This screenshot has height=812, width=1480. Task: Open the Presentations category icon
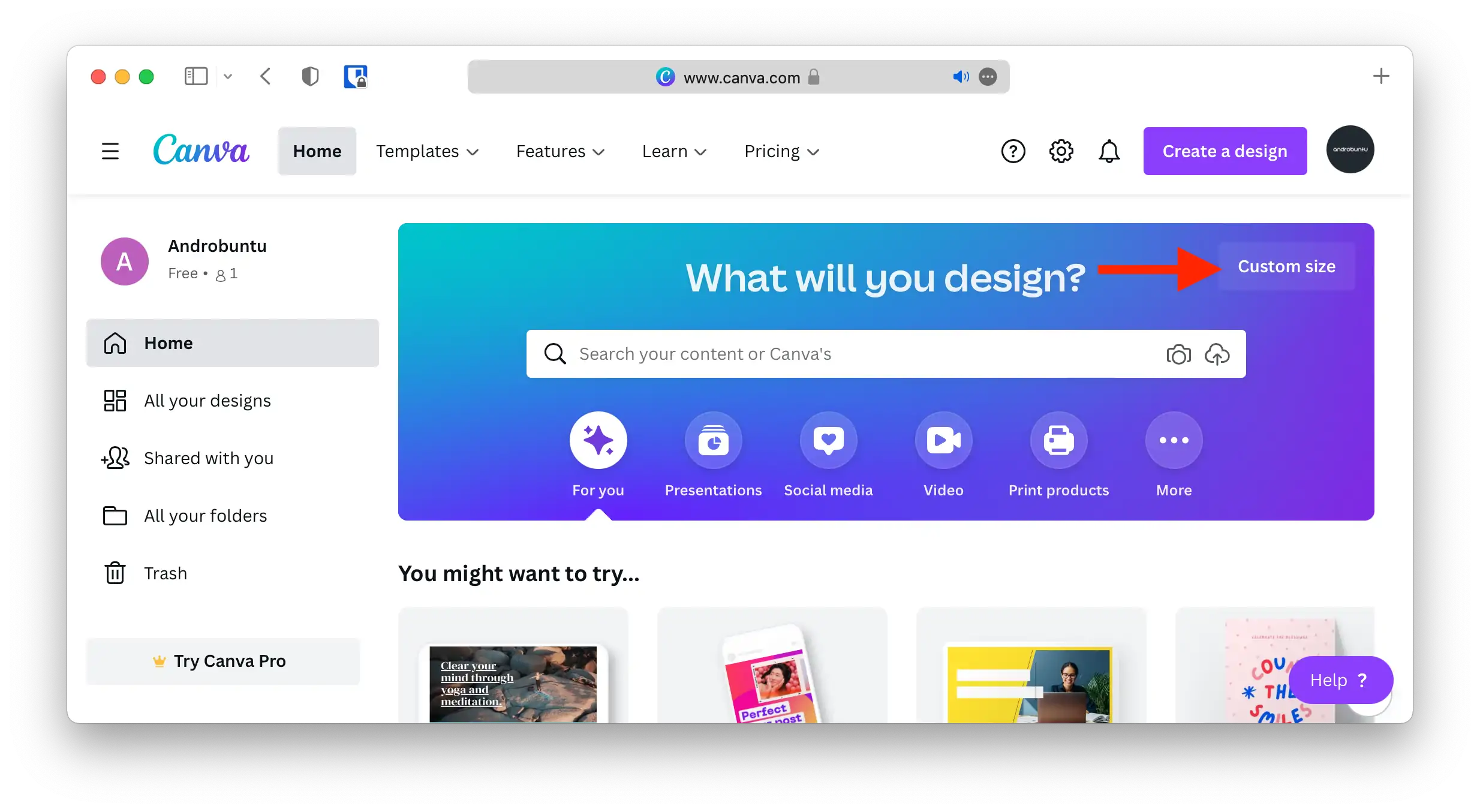(713, 441)
